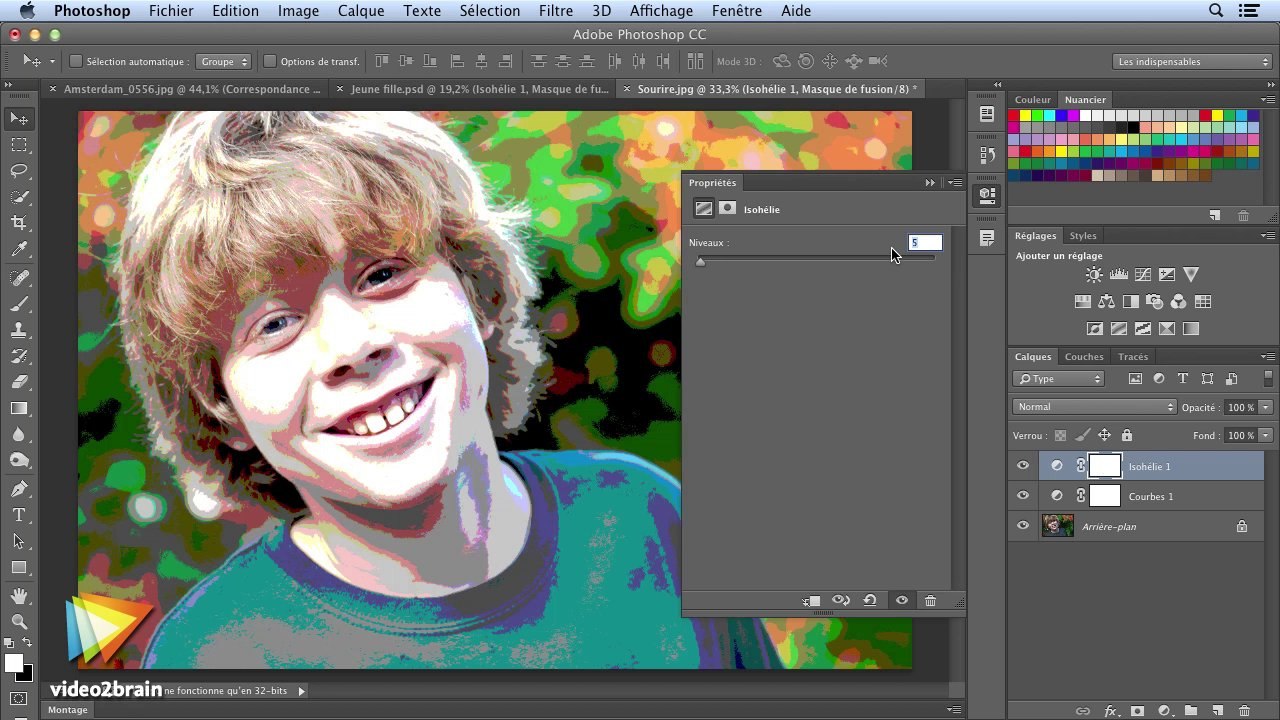Select the Move tool in the toolbox

coord(19,119)
